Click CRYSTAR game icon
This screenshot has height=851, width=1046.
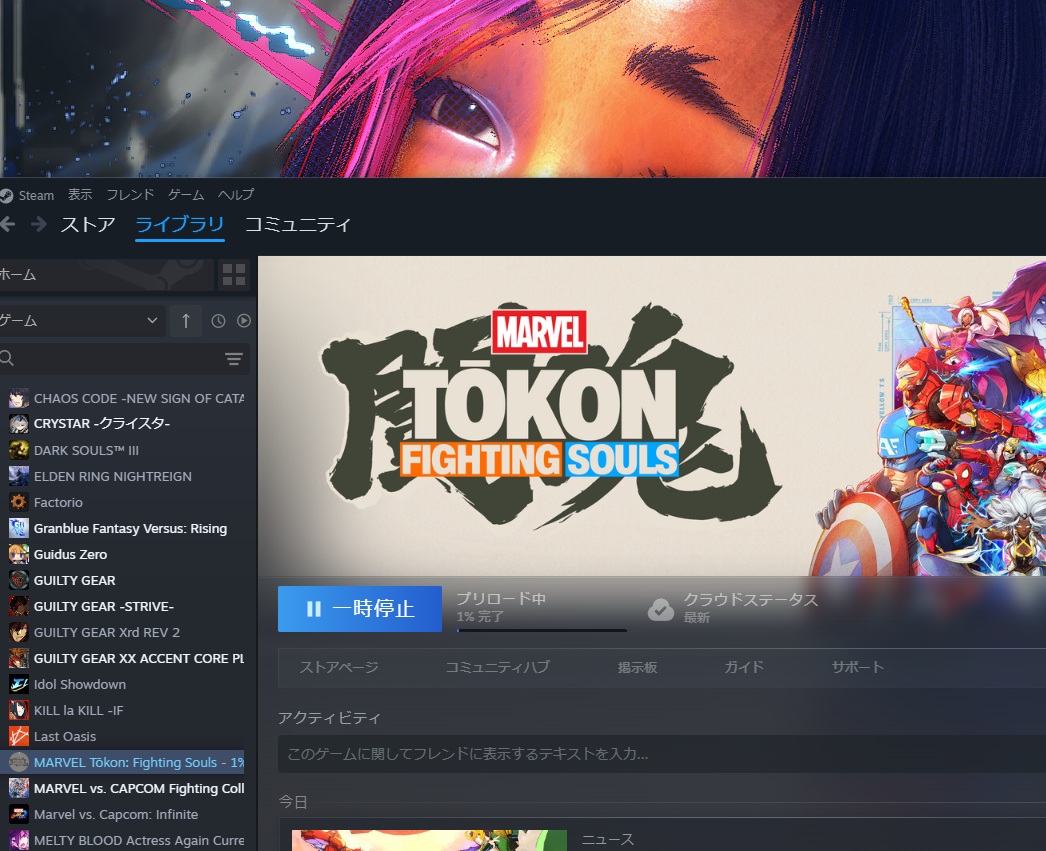tap(19, 423)
